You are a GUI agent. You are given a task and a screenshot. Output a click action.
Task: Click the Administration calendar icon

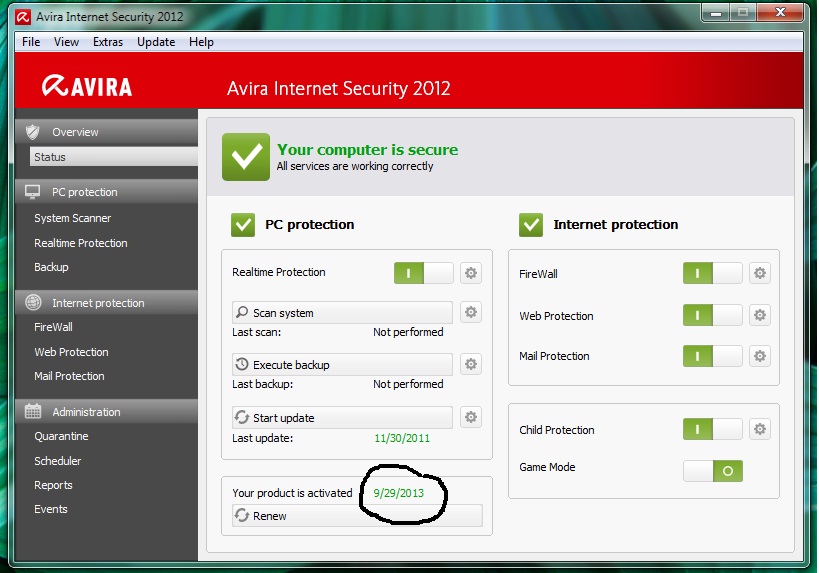pyautogui.click(x=33, y=411)
